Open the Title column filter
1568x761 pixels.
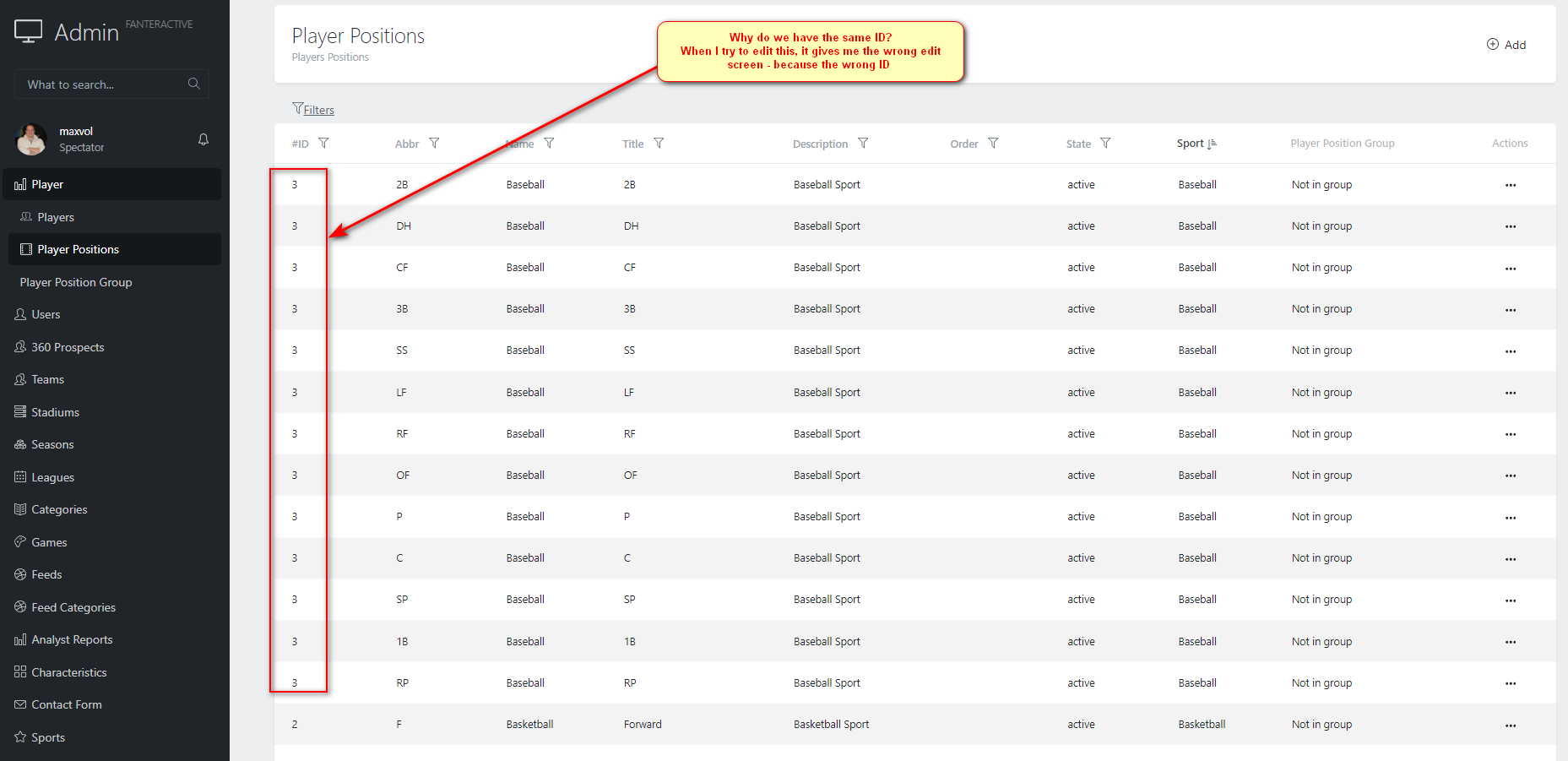659,143
